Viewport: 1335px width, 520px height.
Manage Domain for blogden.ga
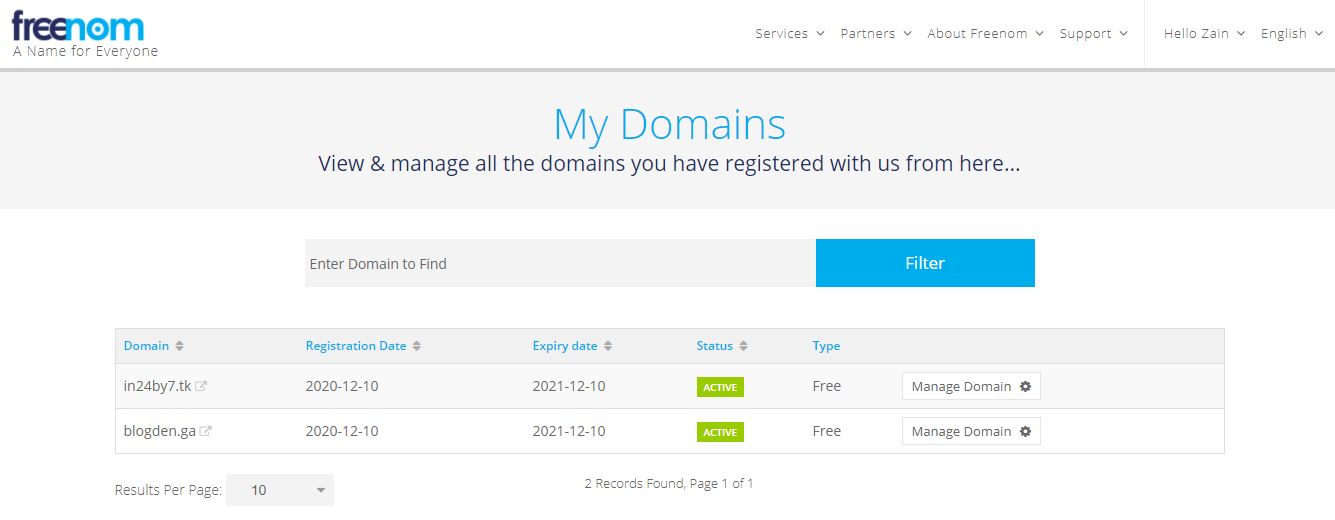click(971, 431)
